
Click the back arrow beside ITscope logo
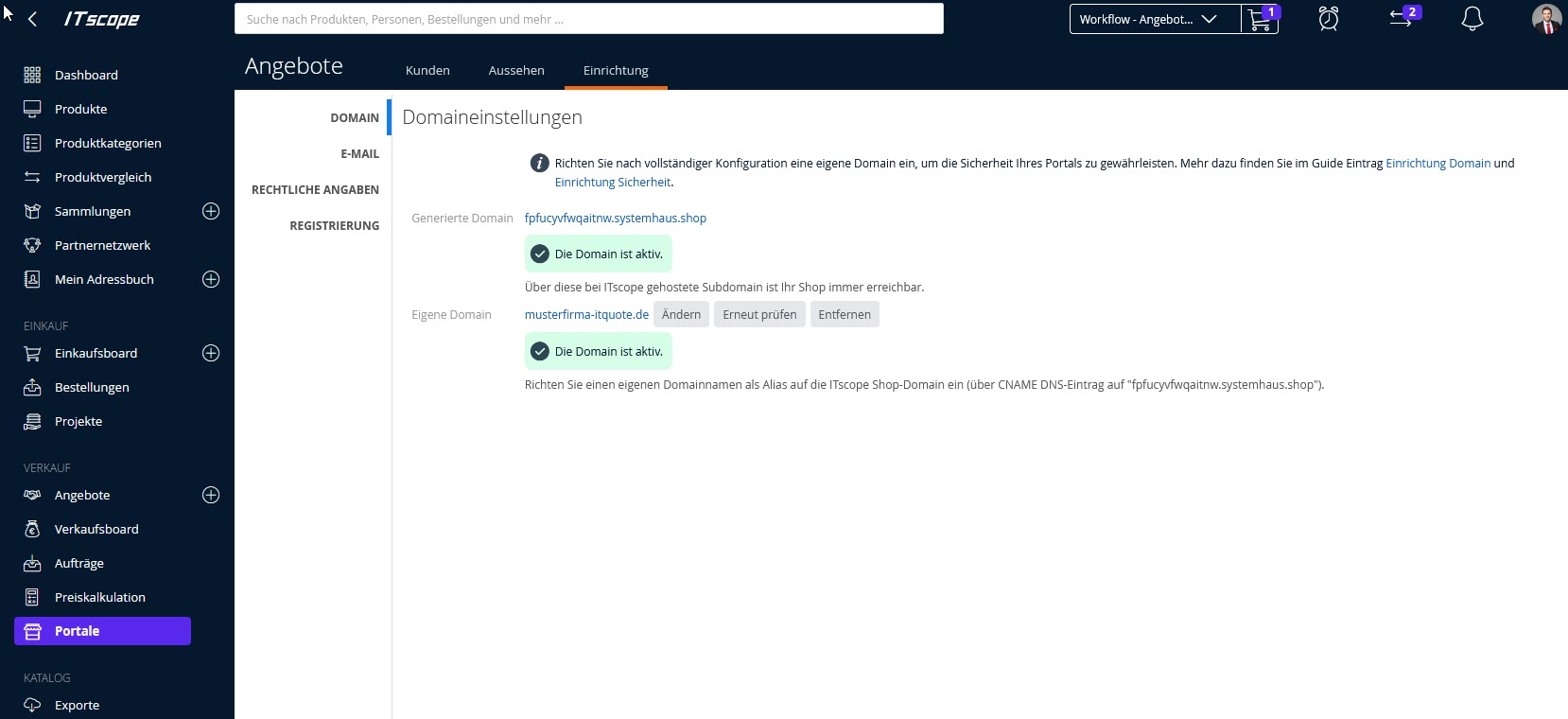point(32,19)
